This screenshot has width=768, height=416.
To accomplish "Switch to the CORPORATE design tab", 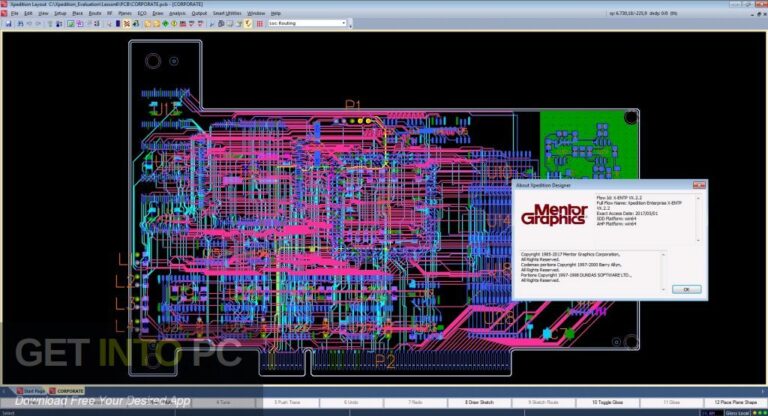I will pyautogui.click(x=67, y=391).
